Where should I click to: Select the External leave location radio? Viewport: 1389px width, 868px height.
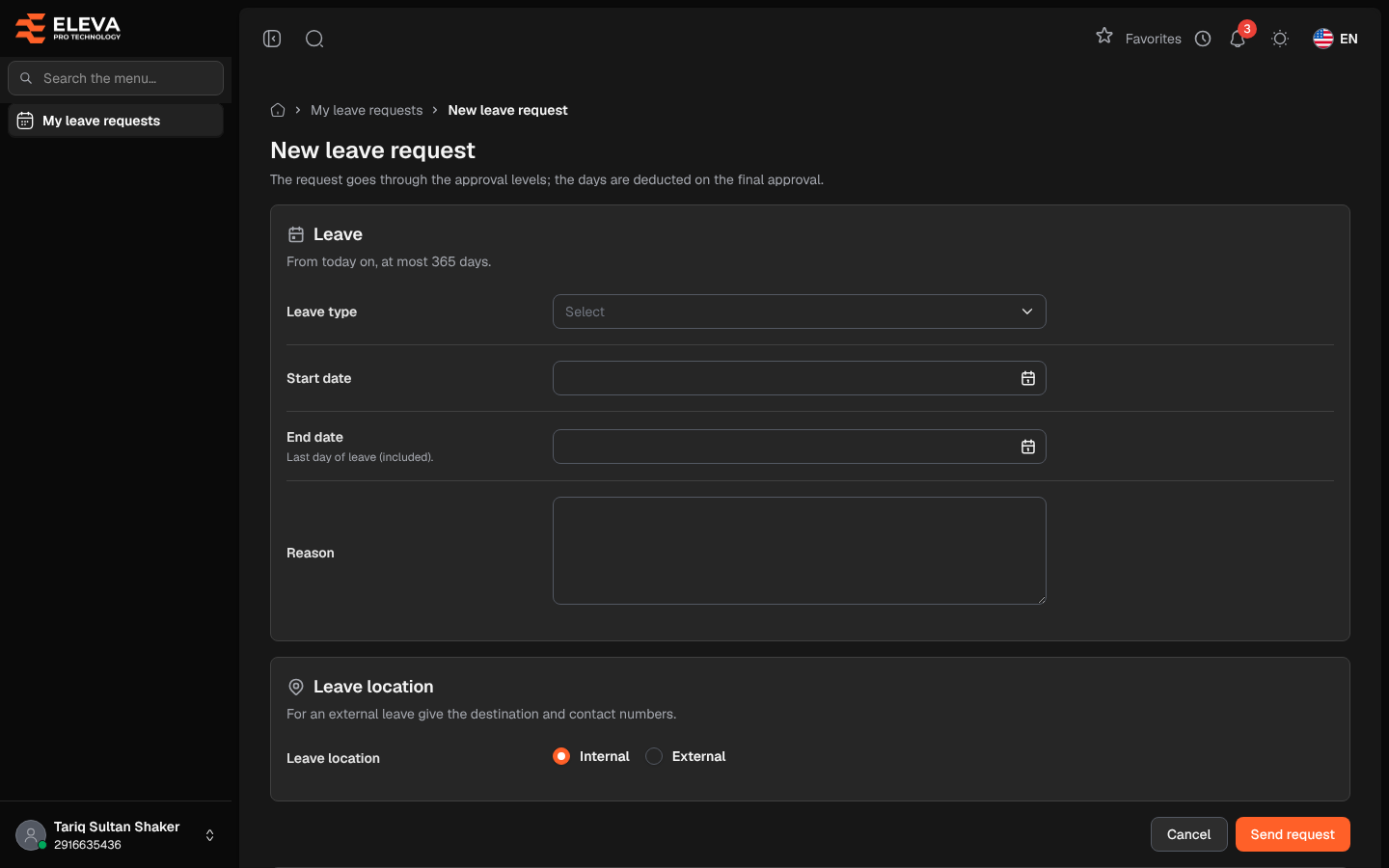654,756
